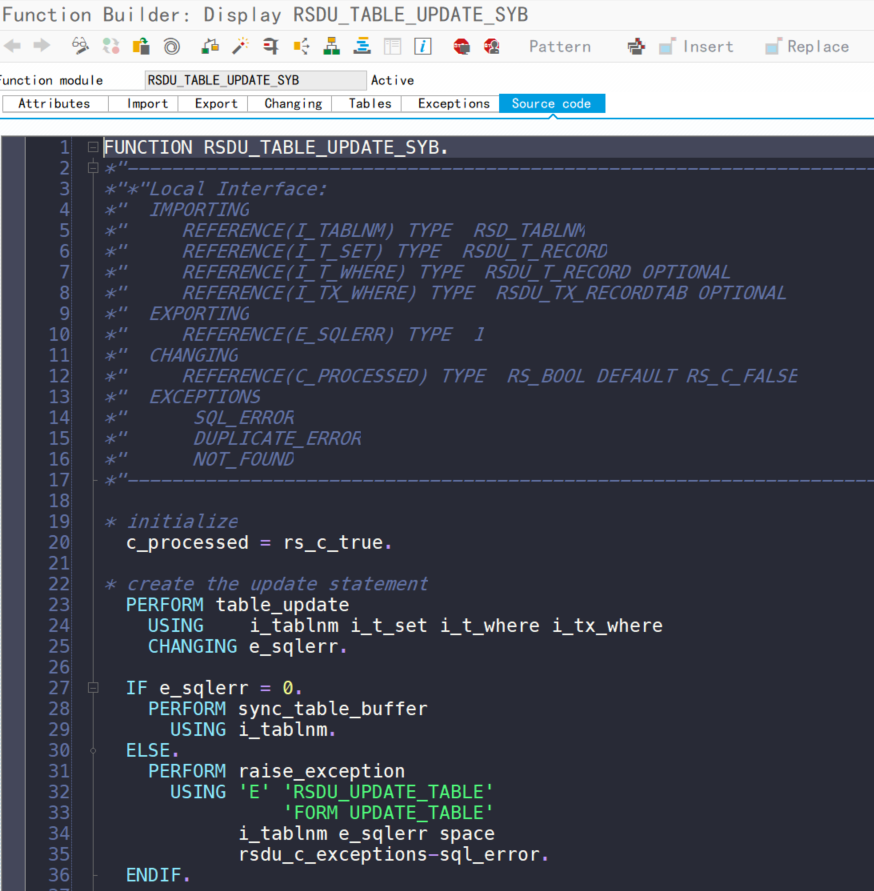Click line number 23 in the gutter
This screenshot has width=874, height=891.
point(59,605)
